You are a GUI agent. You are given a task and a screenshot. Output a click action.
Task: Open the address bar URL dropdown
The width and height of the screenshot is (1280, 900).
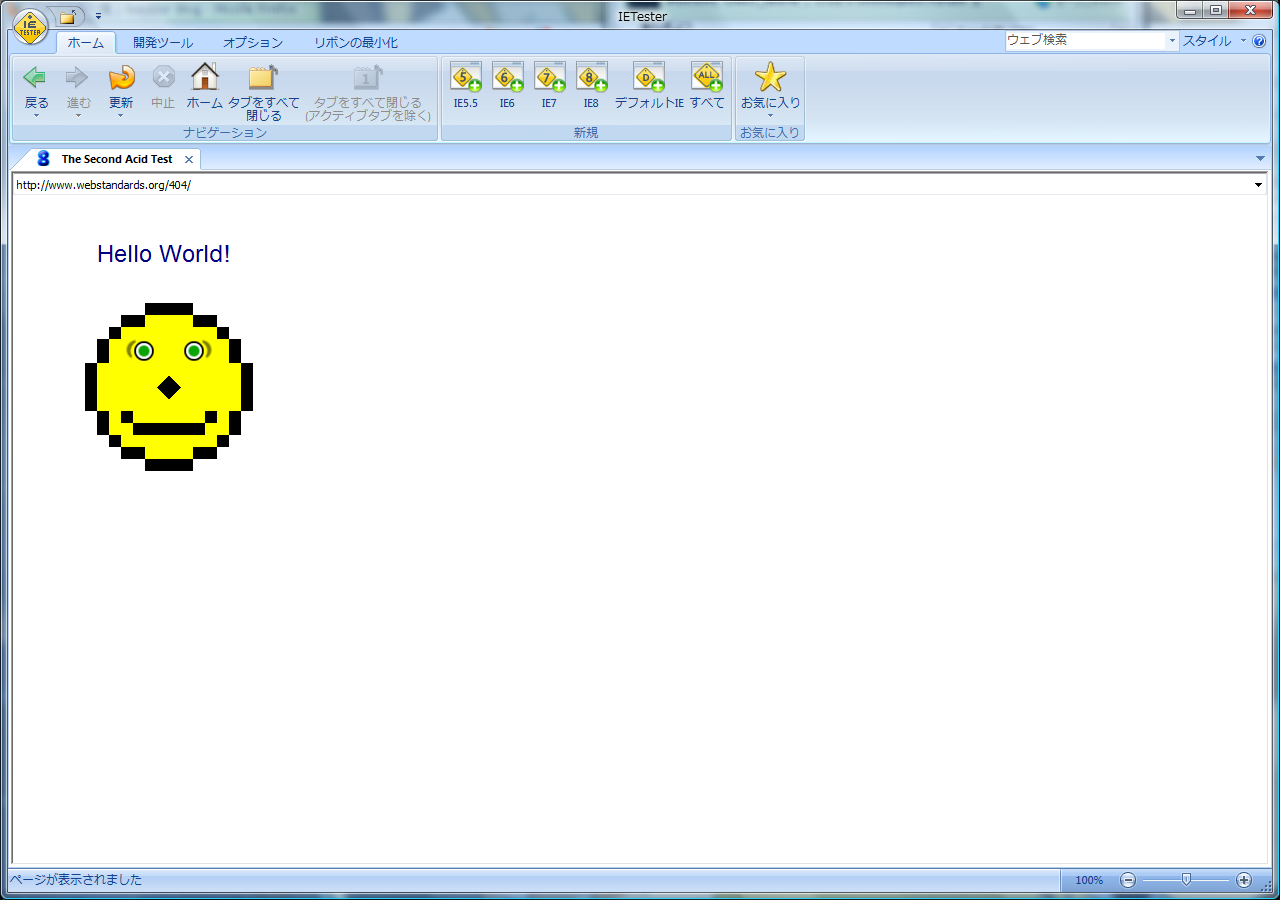click(x=1258, y=185)
